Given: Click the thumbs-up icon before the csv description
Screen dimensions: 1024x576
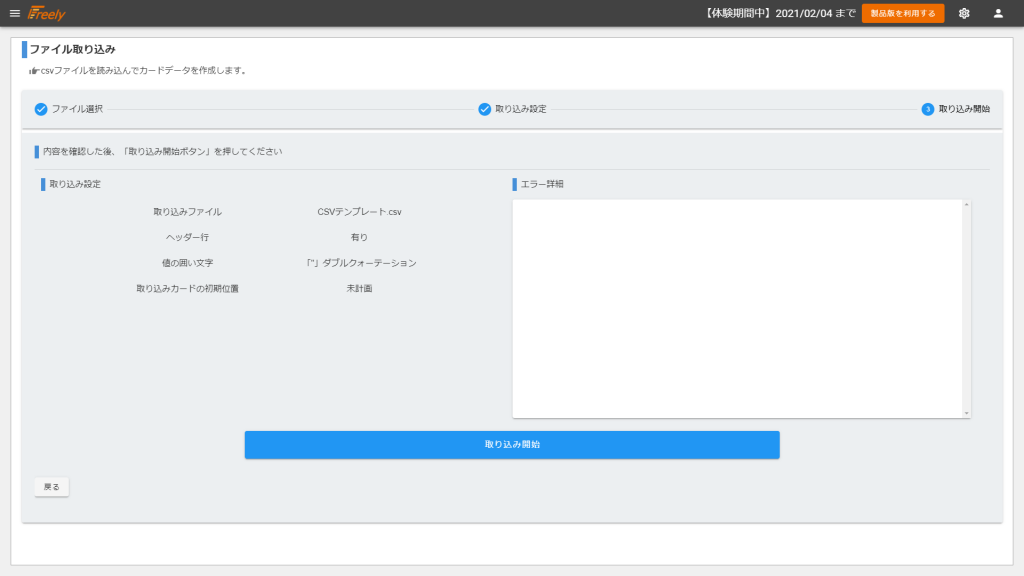Looking at the screenshot, I should pyautogui.click(x=34, y=71).
